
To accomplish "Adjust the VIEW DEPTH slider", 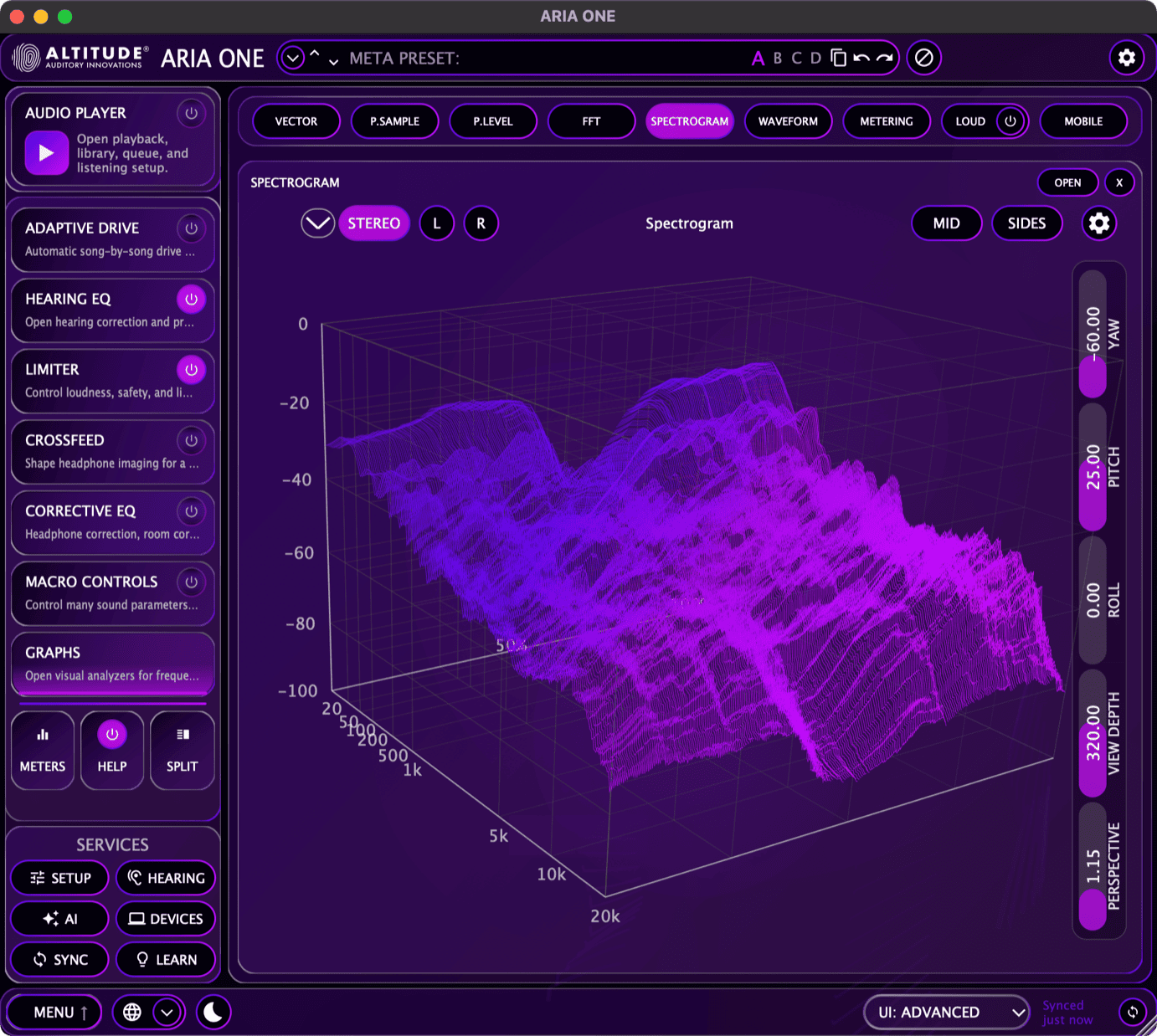I will coord(1093,733).
